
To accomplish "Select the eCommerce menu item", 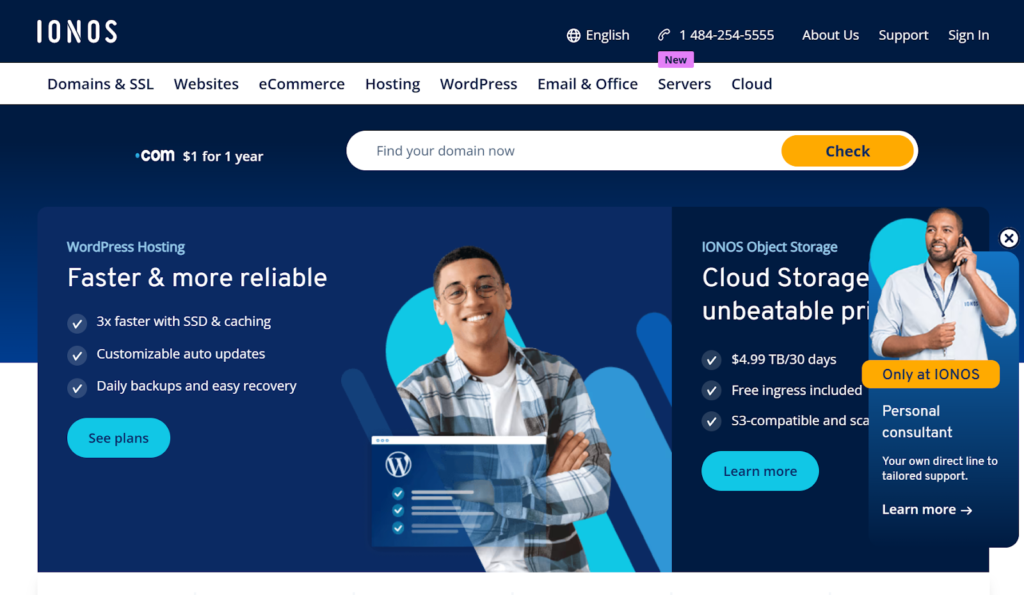I will coord(301,84).
